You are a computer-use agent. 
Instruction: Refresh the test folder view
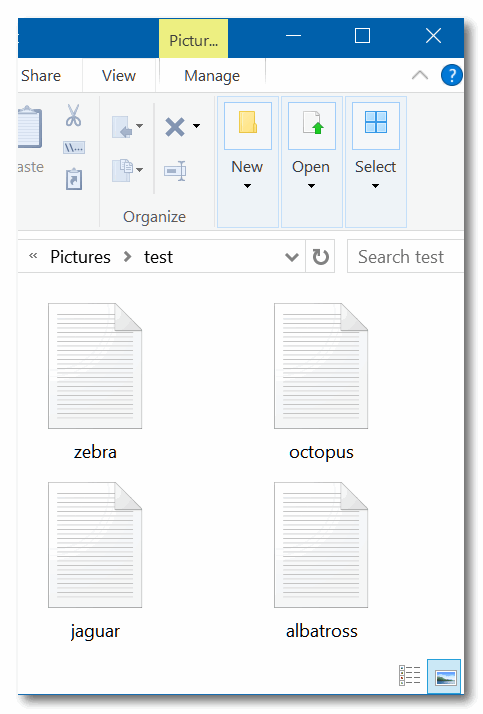320,257
